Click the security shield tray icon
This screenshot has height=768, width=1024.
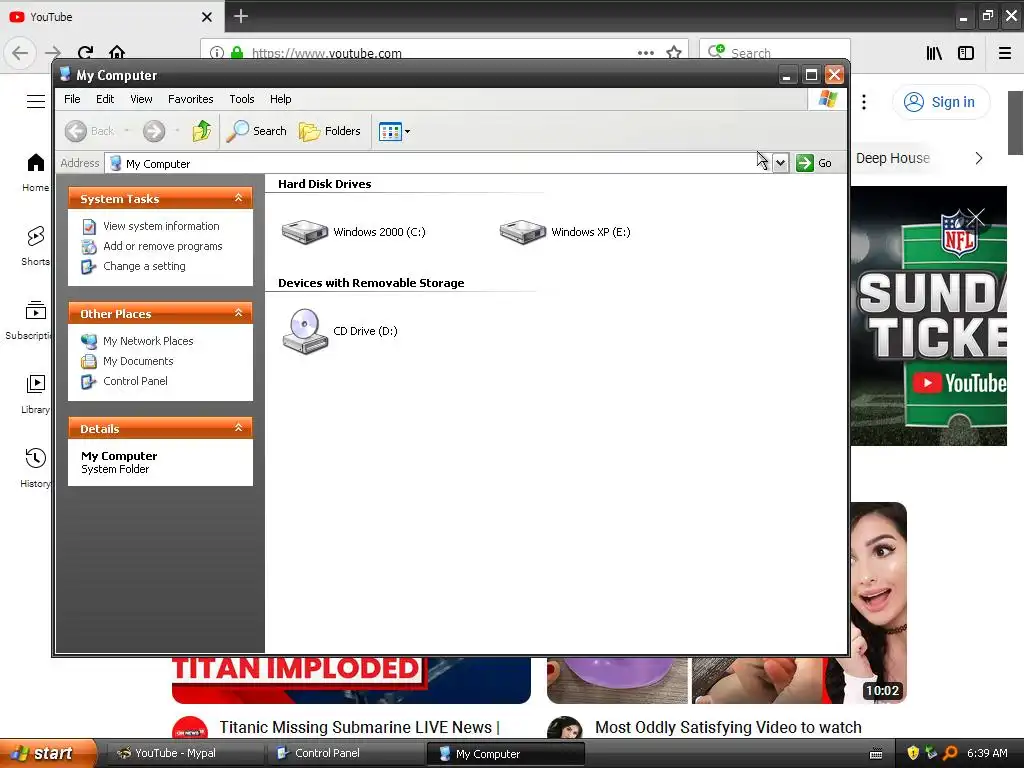pyautogui.click(x=913, y=753)
